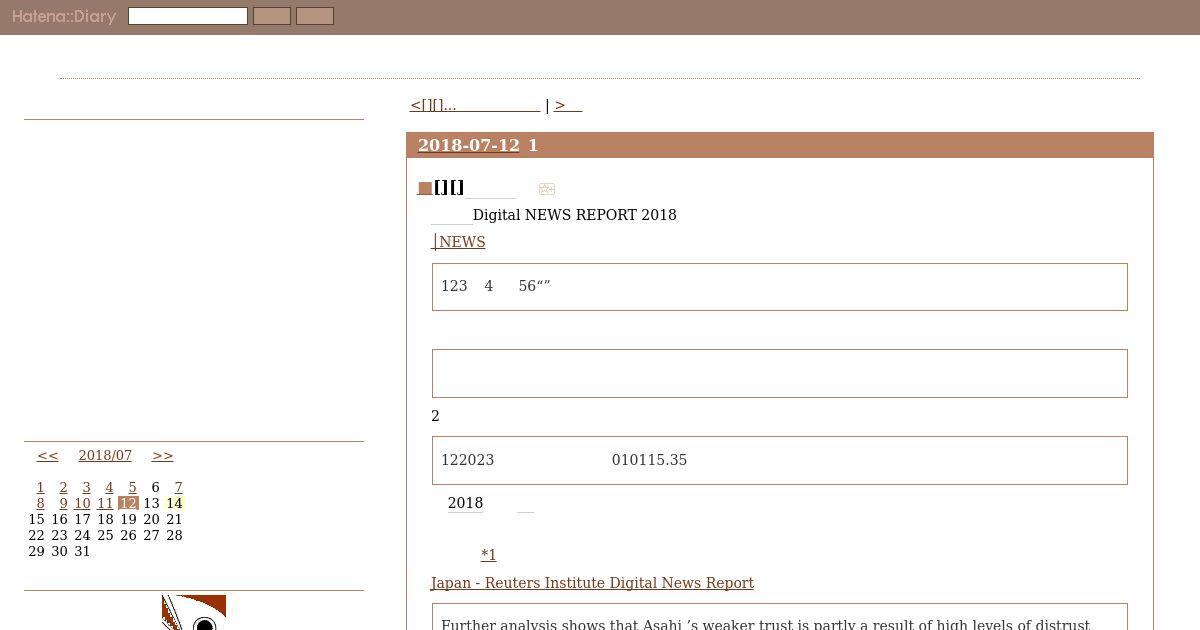Click the second blank button in the header
Viewport: 1200px width, 630px height.
pos(315,16)
